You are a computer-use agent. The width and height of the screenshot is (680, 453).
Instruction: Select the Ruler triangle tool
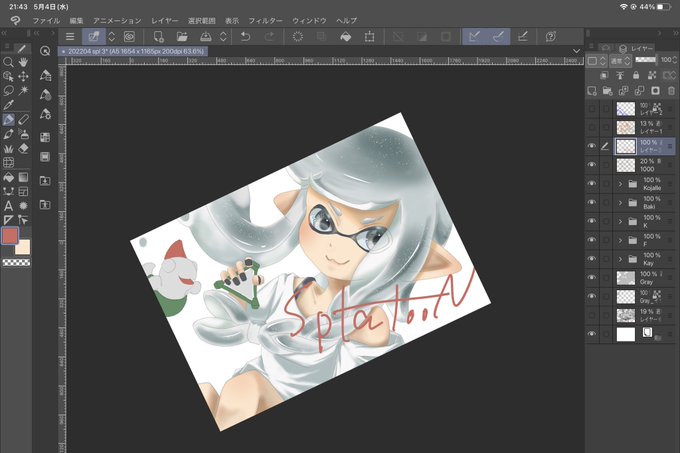pos(8,220)
